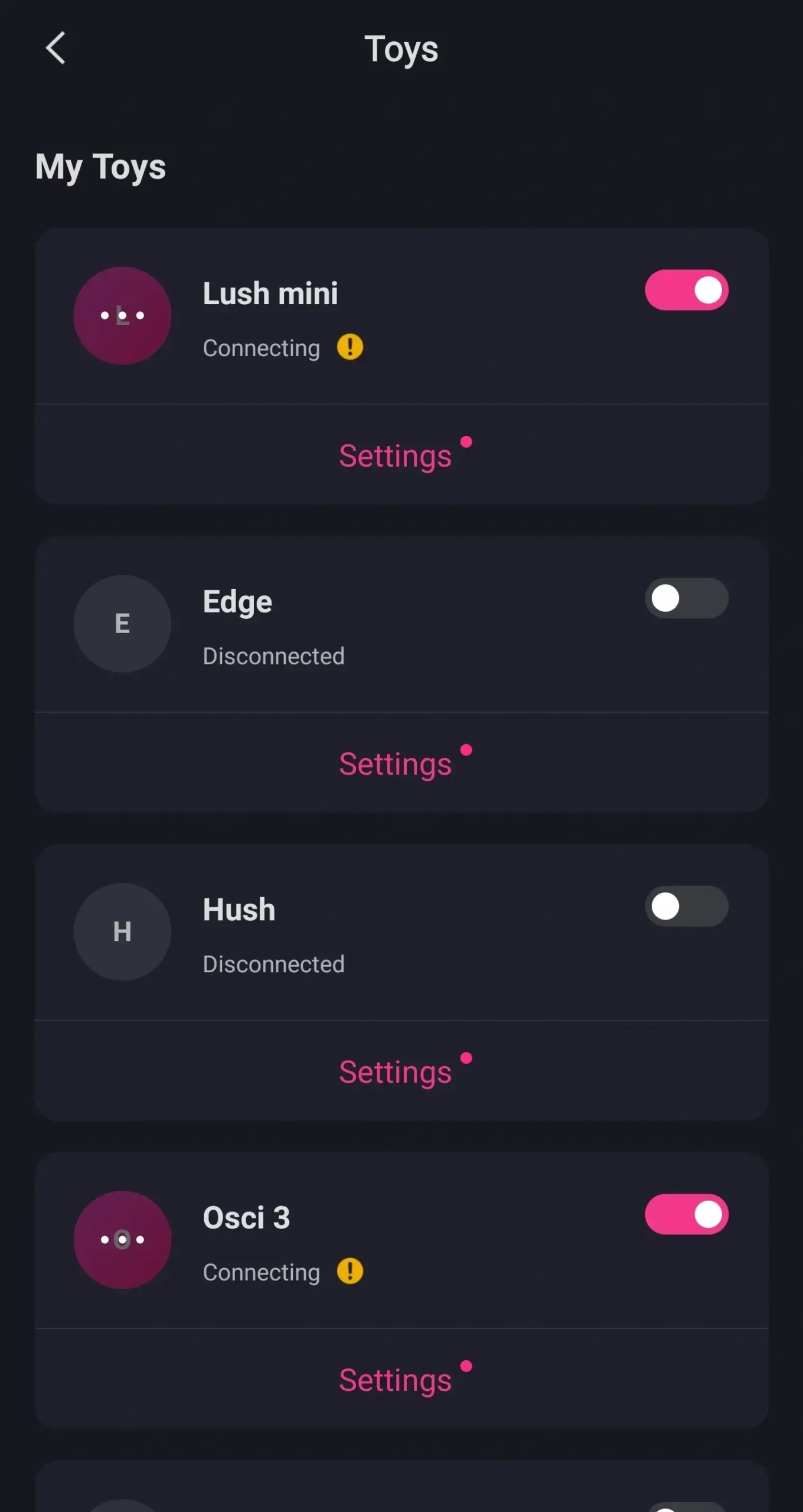
Task: Tap the Hush Disconnected status text
Action: 273,964
